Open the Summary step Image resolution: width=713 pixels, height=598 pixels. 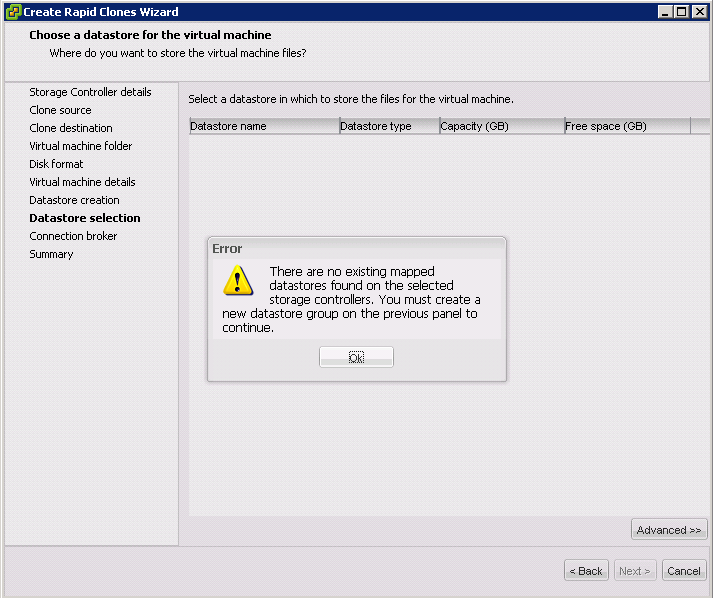click(51, 254)
